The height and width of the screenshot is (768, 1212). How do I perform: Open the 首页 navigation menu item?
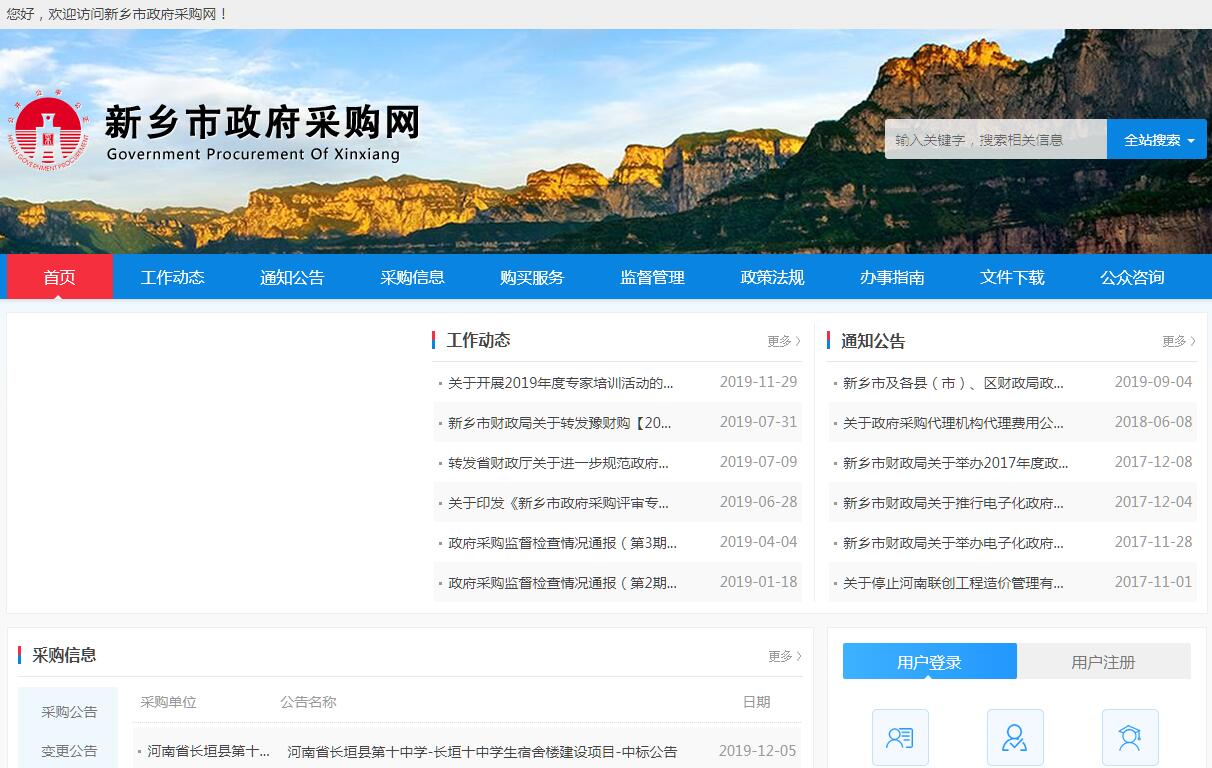pyautogui.click(x=59, y=277)
